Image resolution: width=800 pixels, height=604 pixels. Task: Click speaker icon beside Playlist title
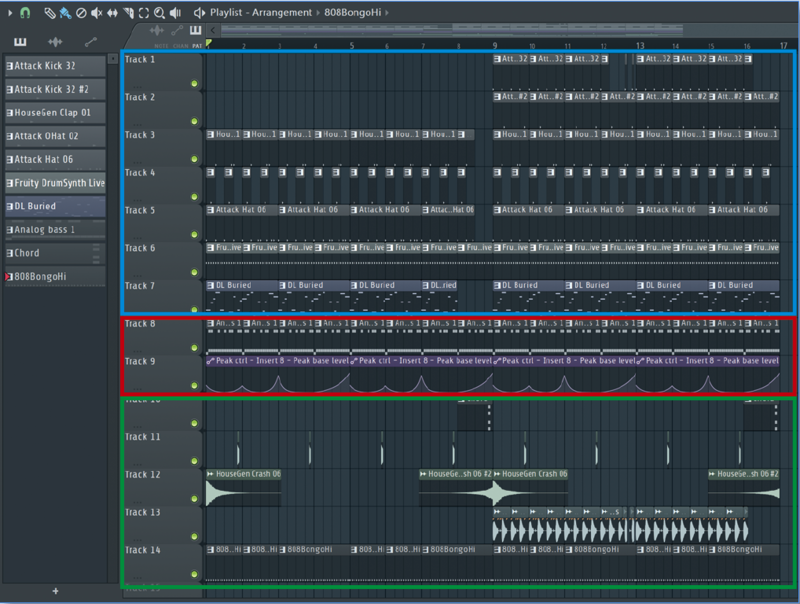click(x=199, y=13)
